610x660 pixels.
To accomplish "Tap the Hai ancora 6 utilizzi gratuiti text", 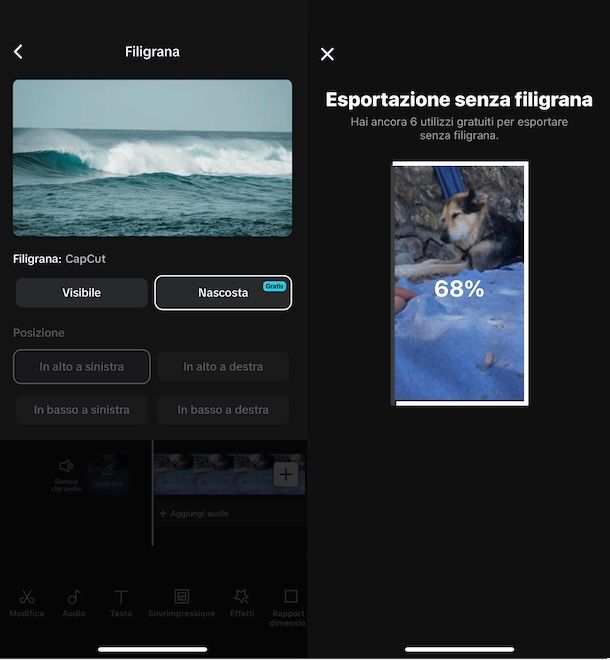I will [x=459, y=128].
